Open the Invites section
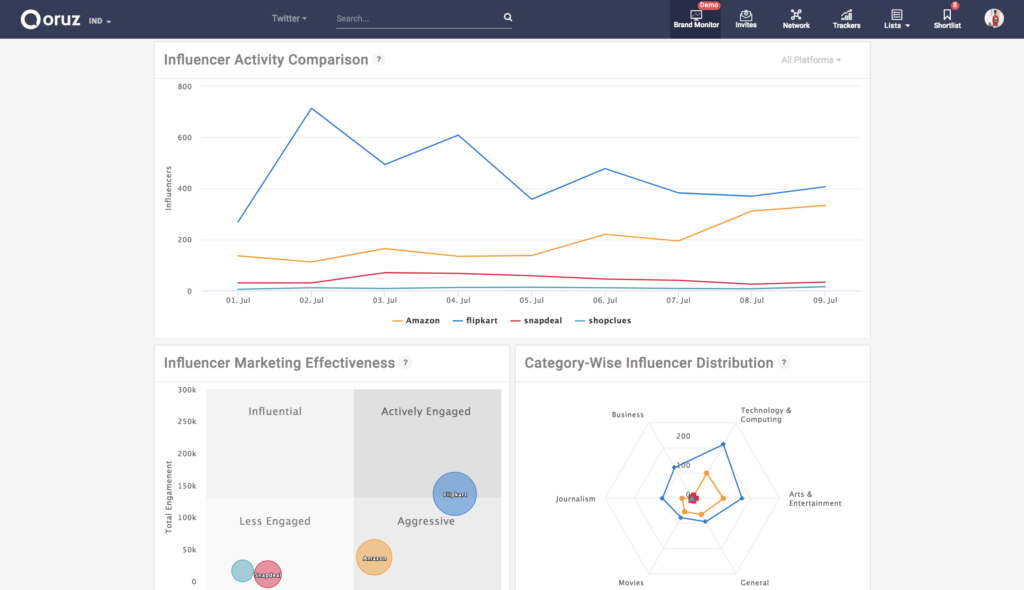This screenshot has height=590, width=1024. pos(746,19)
